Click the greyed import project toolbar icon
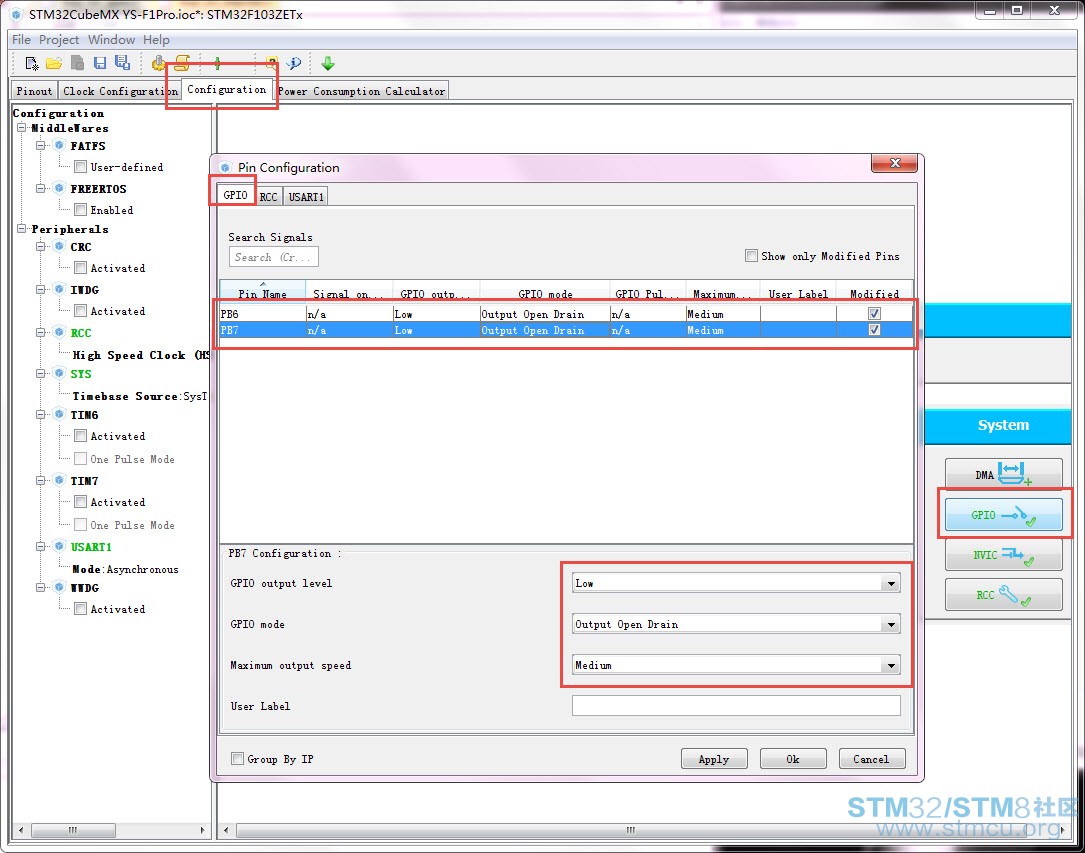The image size is (1085, 853). [77, 63]
